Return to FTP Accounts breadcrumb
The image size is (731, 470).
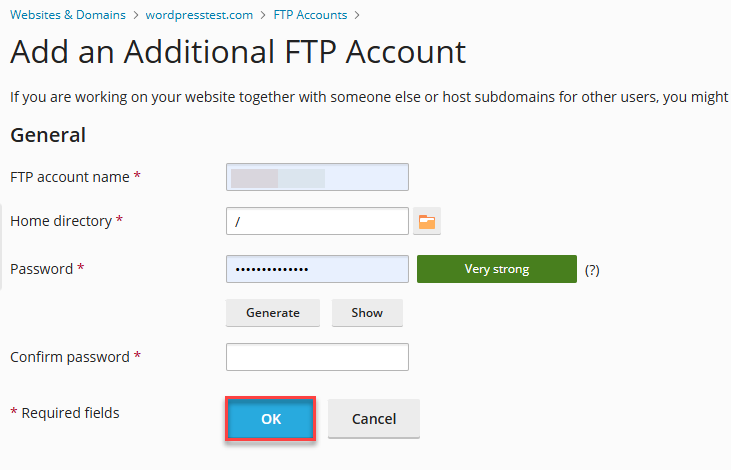point(310,15)
